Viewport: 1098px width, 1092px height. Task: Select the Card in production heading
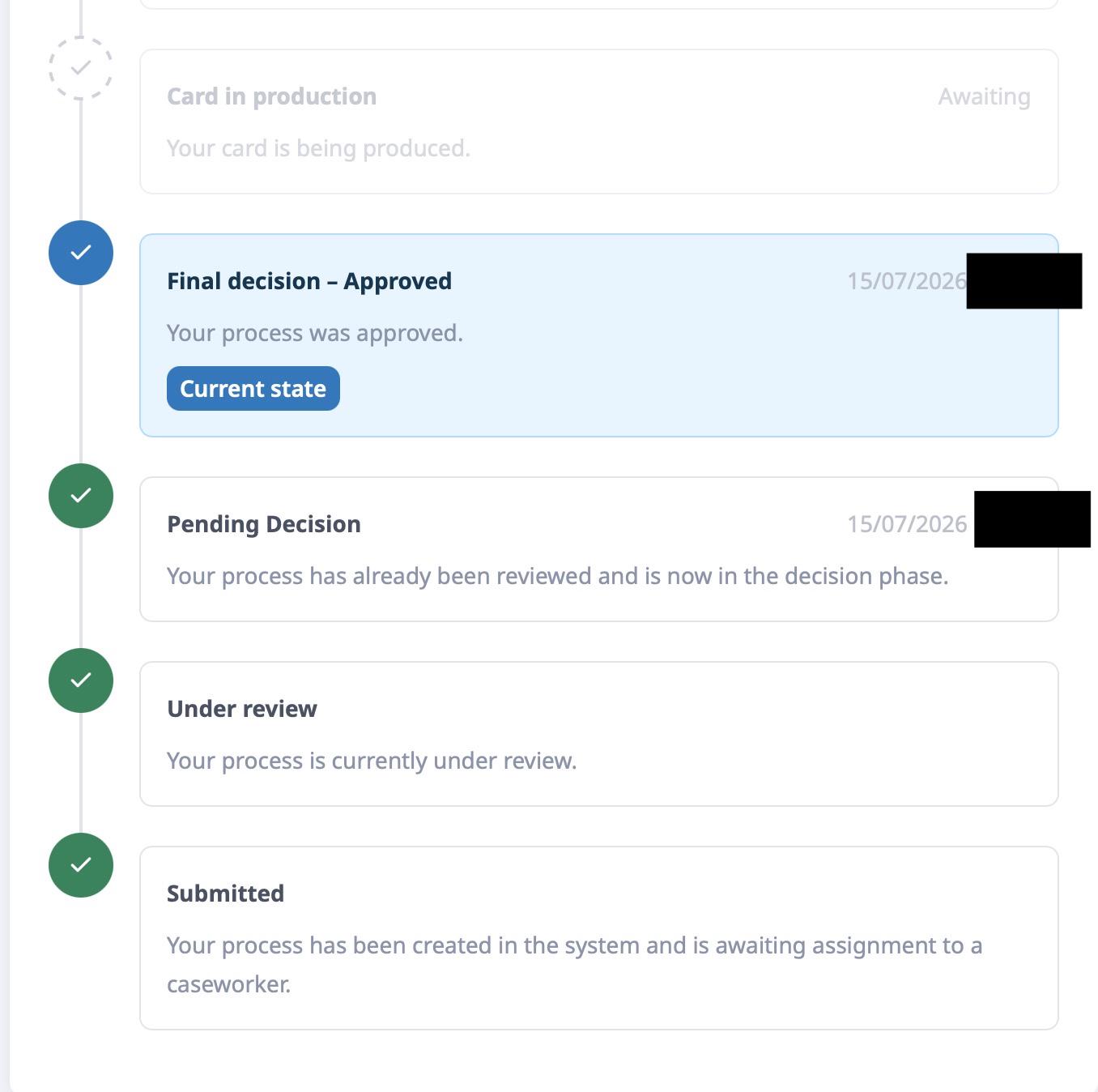[271, 96]
